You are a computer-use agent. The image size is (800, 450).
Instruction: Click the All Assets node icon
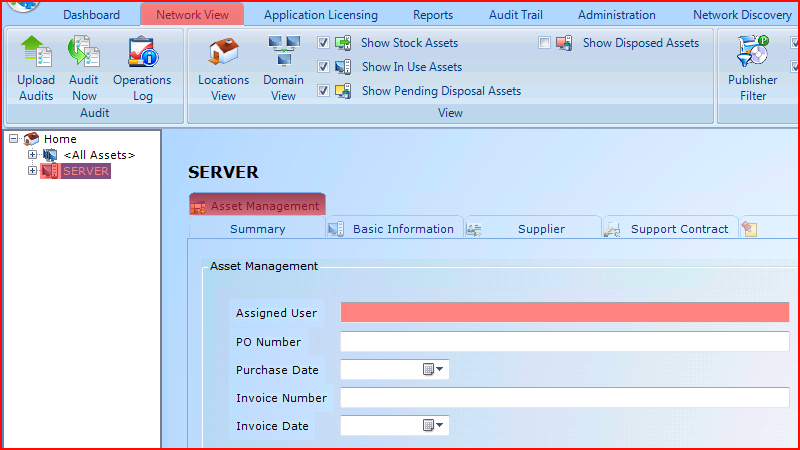(50, 155)
